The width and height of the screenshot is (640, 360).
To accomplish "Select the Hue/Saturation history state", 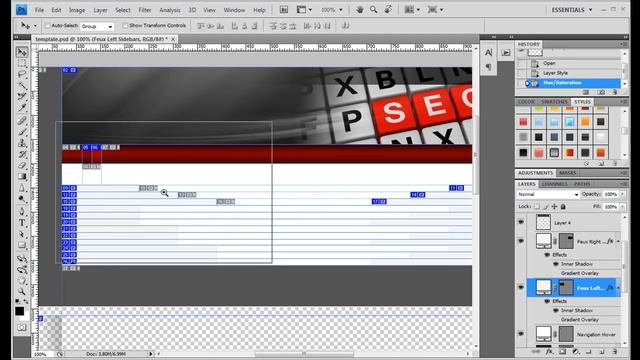I will coord(569,83).
